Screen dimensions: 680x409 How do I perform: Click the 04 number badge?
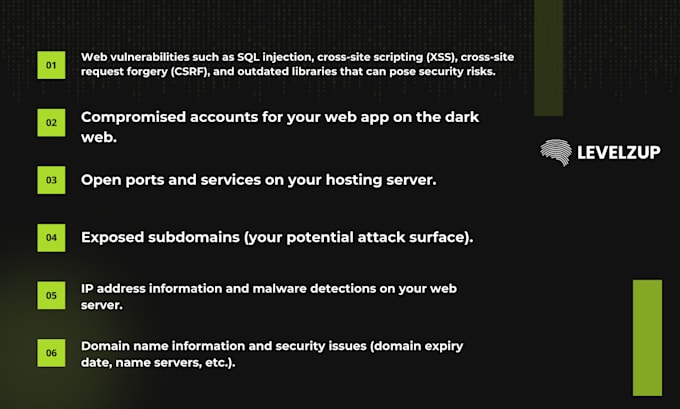tap(51, 238)
